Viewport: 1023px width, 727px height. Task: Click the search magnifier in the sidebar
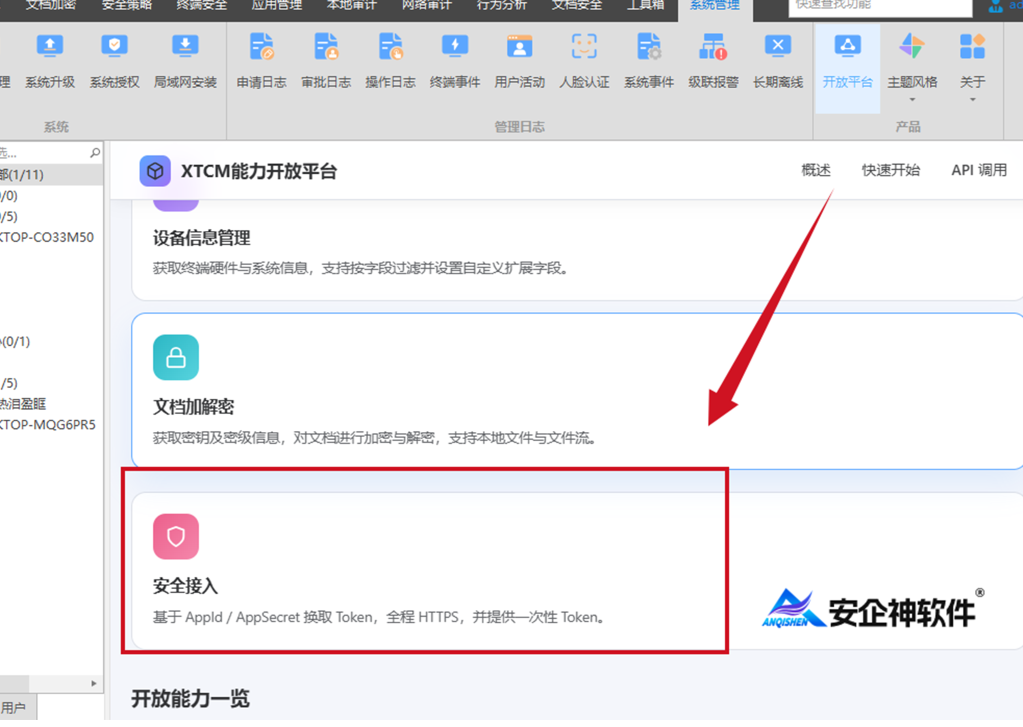pos(95,153)
